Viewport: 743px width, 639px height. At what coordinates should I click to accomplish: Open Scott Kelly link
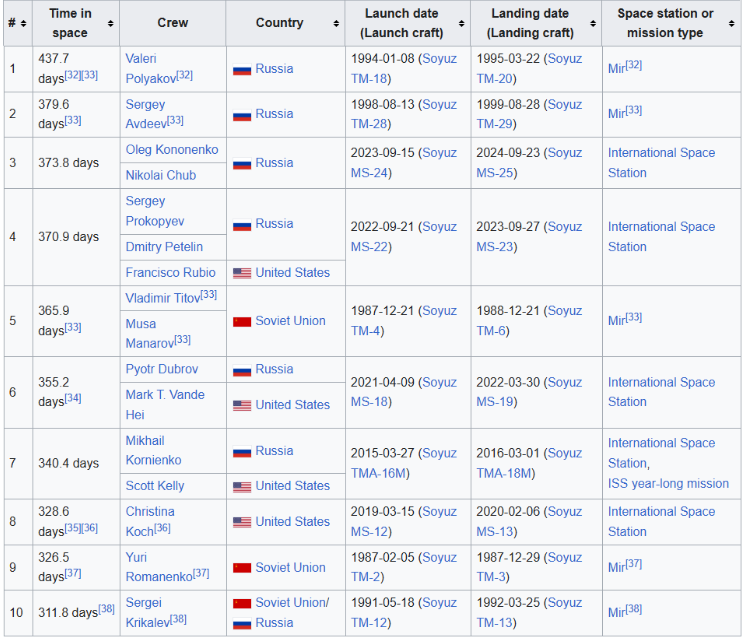154,486
